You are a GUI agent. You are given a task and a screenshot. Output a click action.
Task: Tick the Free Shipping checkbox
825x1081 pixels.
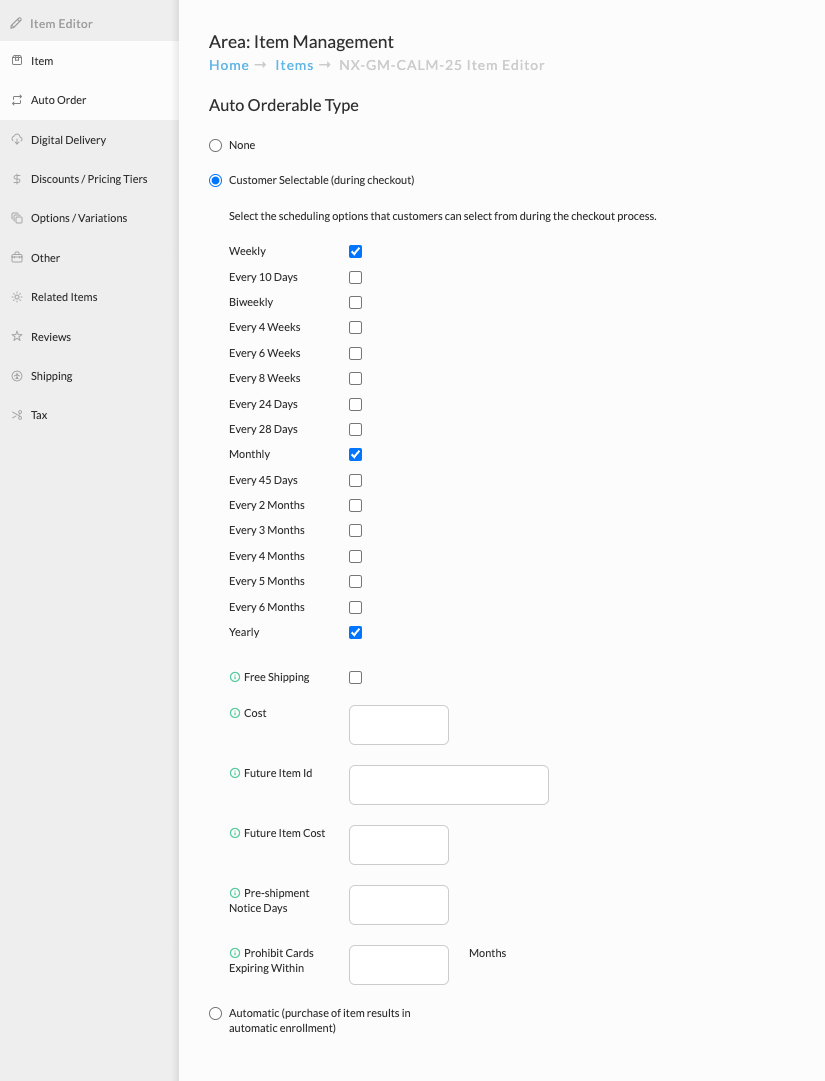point(356,678)
